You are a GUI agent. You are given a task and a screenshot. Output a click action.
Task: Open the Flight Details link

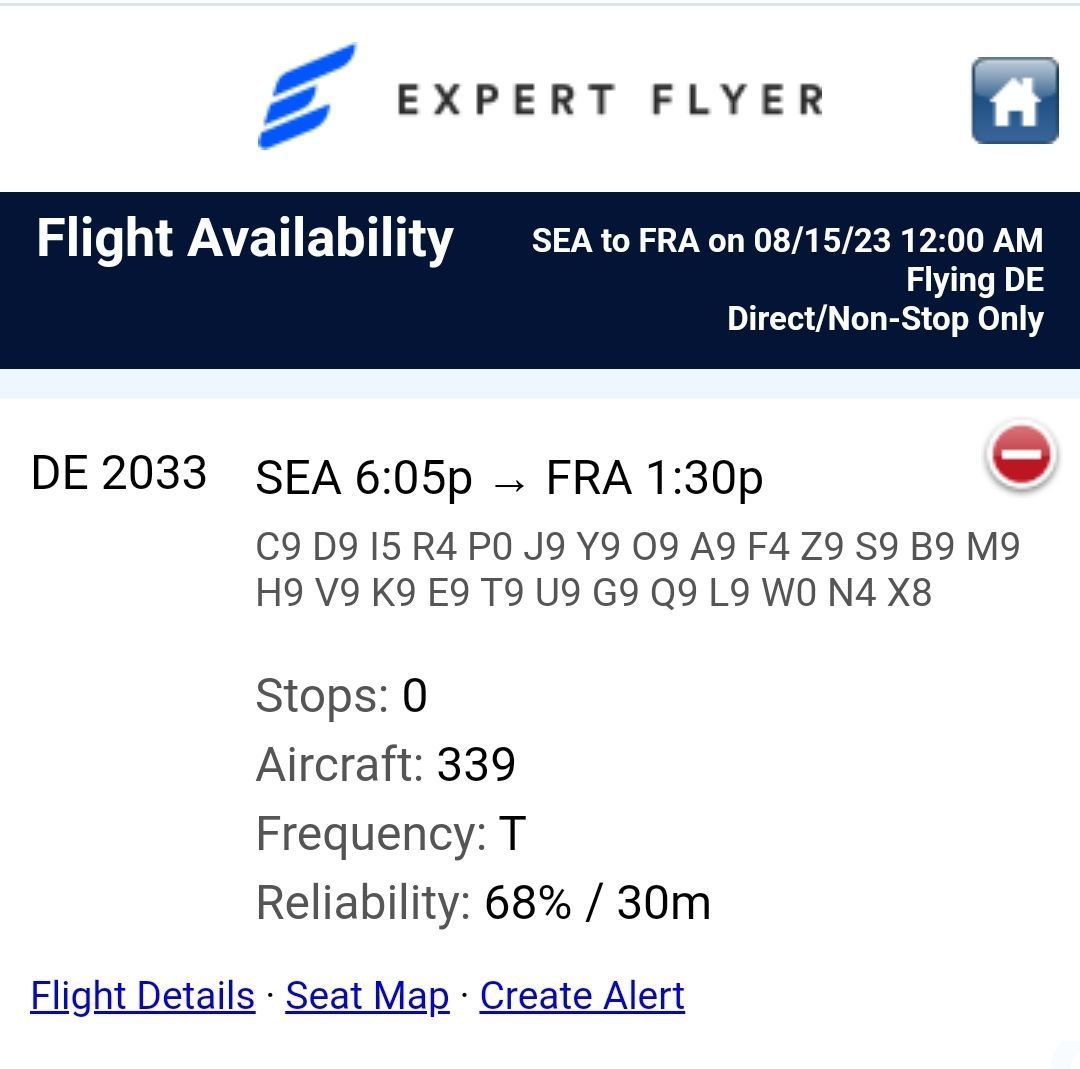143,996
